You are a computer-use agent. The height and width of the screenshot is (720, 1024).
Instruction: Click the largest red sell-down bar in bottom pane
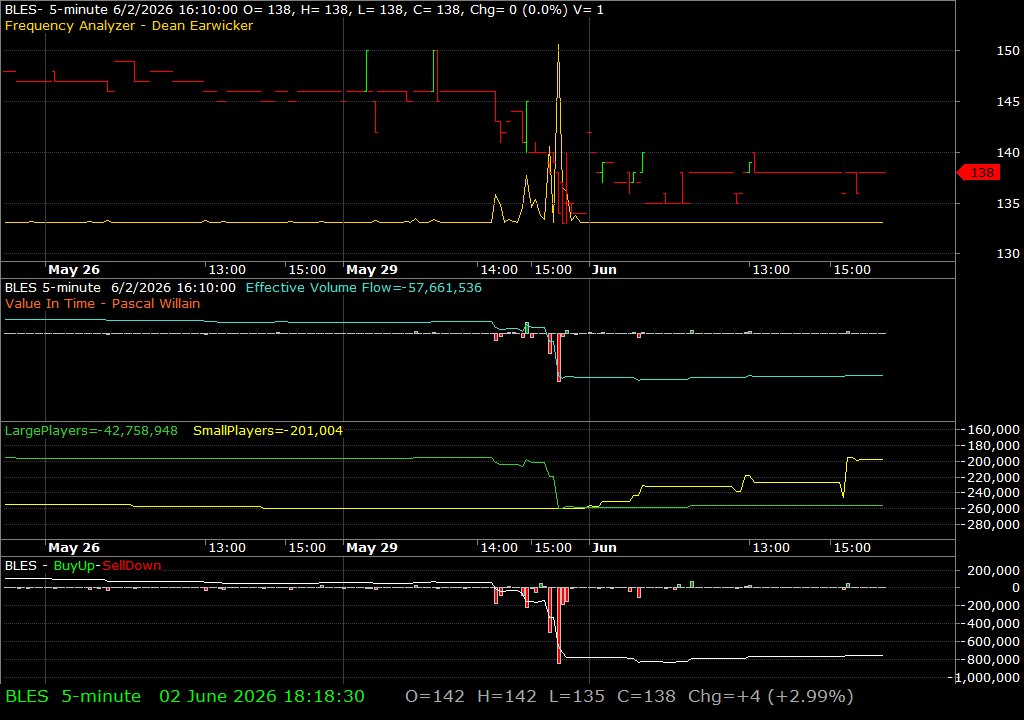(559, 625)
